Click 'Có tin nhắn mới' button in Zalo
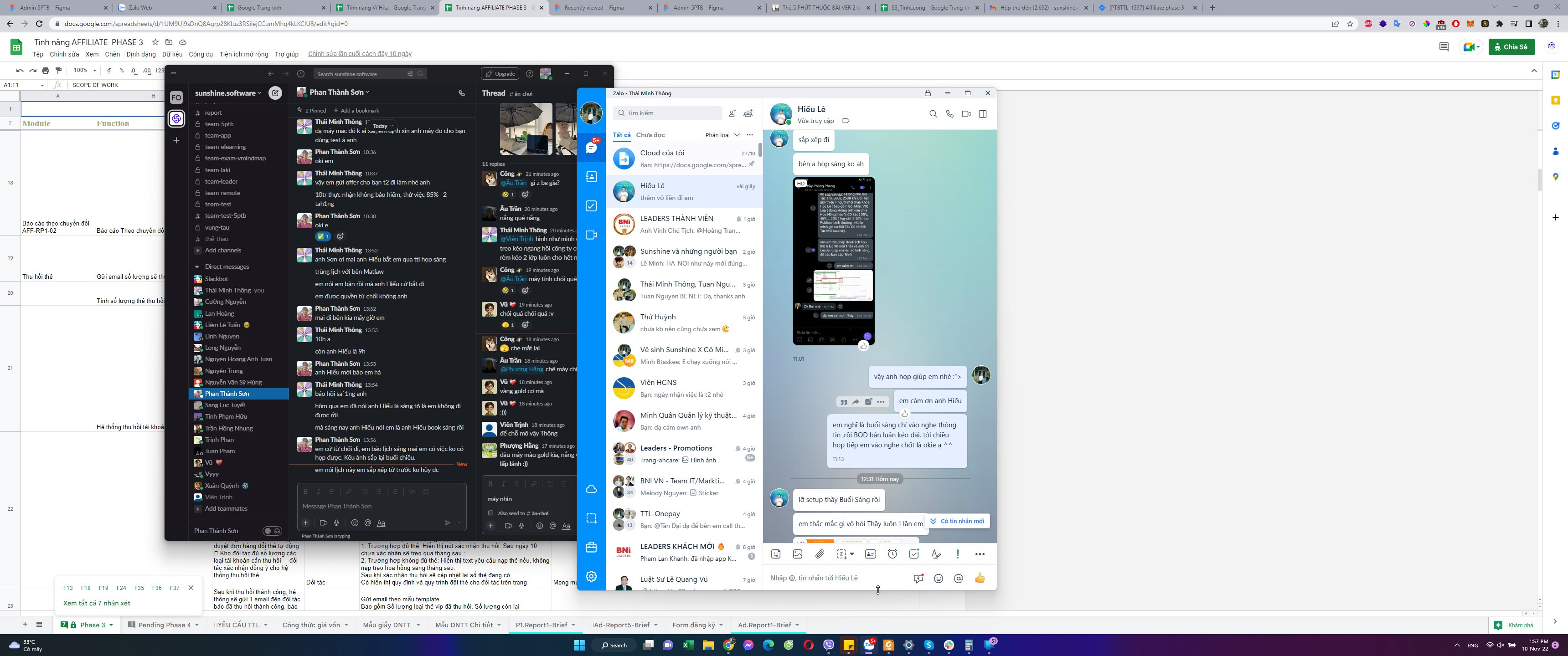This screenshot has height=656, width=1568. point(957,521)
